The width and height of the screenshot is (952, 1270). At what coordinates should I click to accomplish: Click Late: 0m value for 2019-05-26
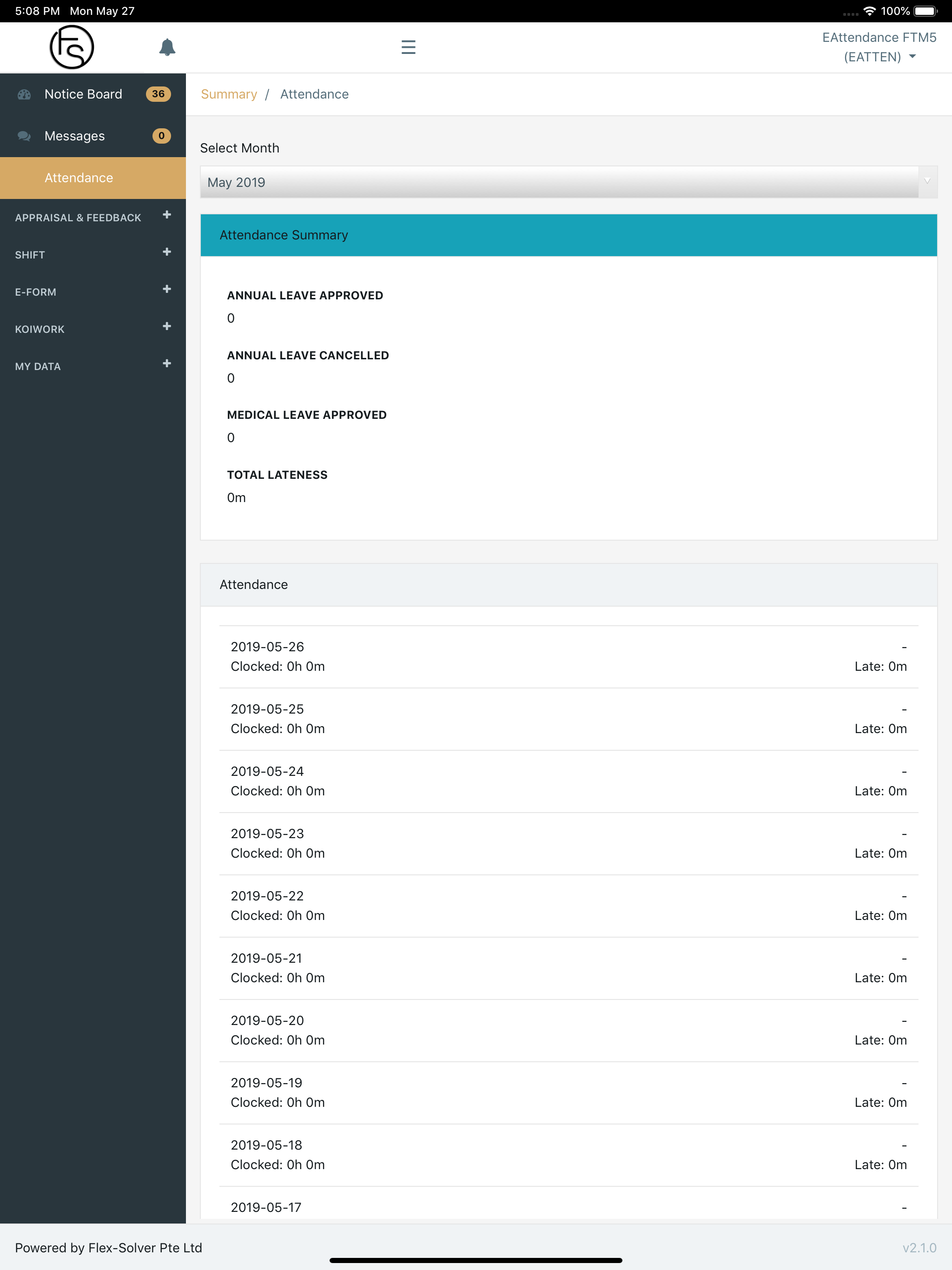880,667
